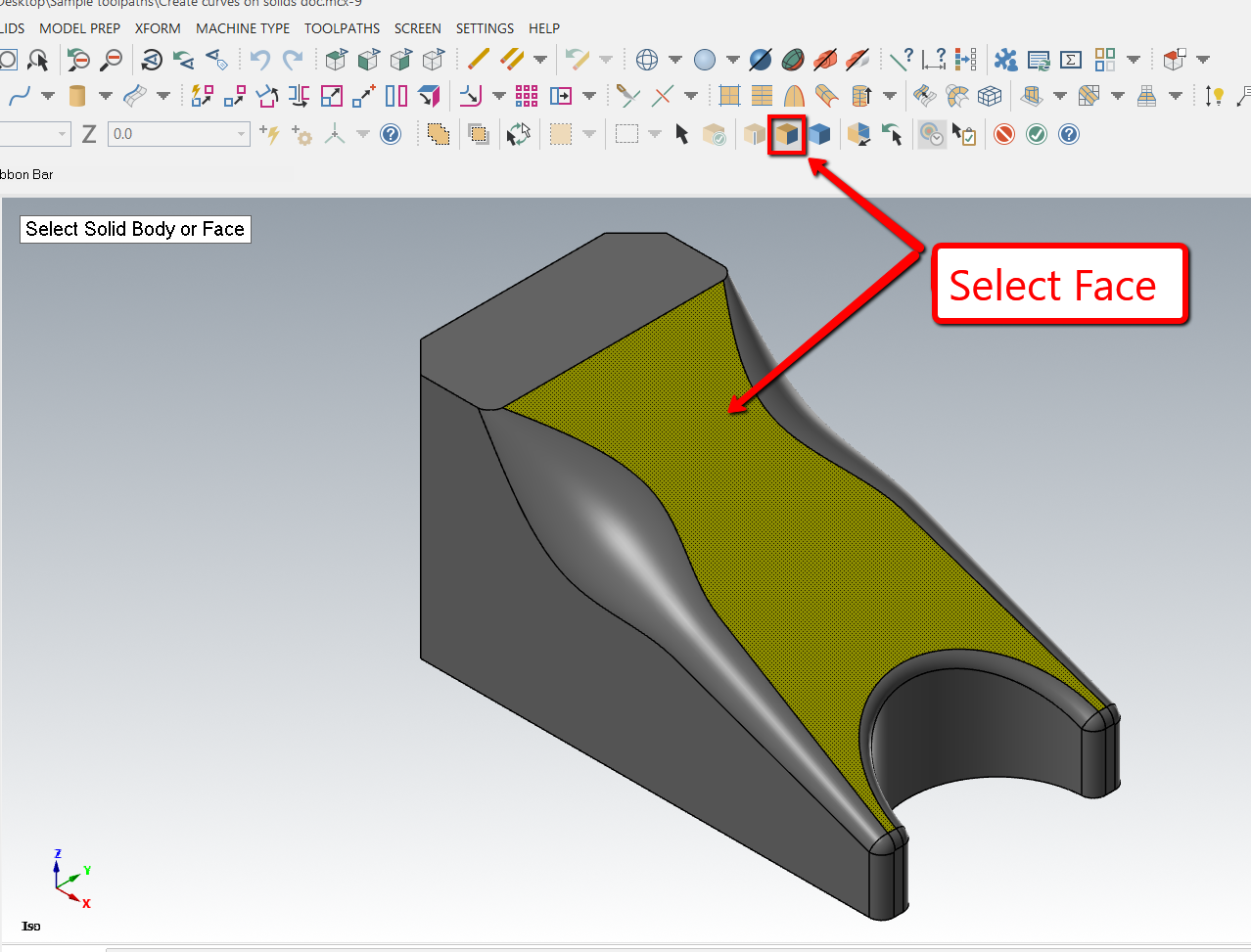The image size is (1251, 952).
Task: Click the fillet corner arrow icon
Action: click(x=471, y=96)
